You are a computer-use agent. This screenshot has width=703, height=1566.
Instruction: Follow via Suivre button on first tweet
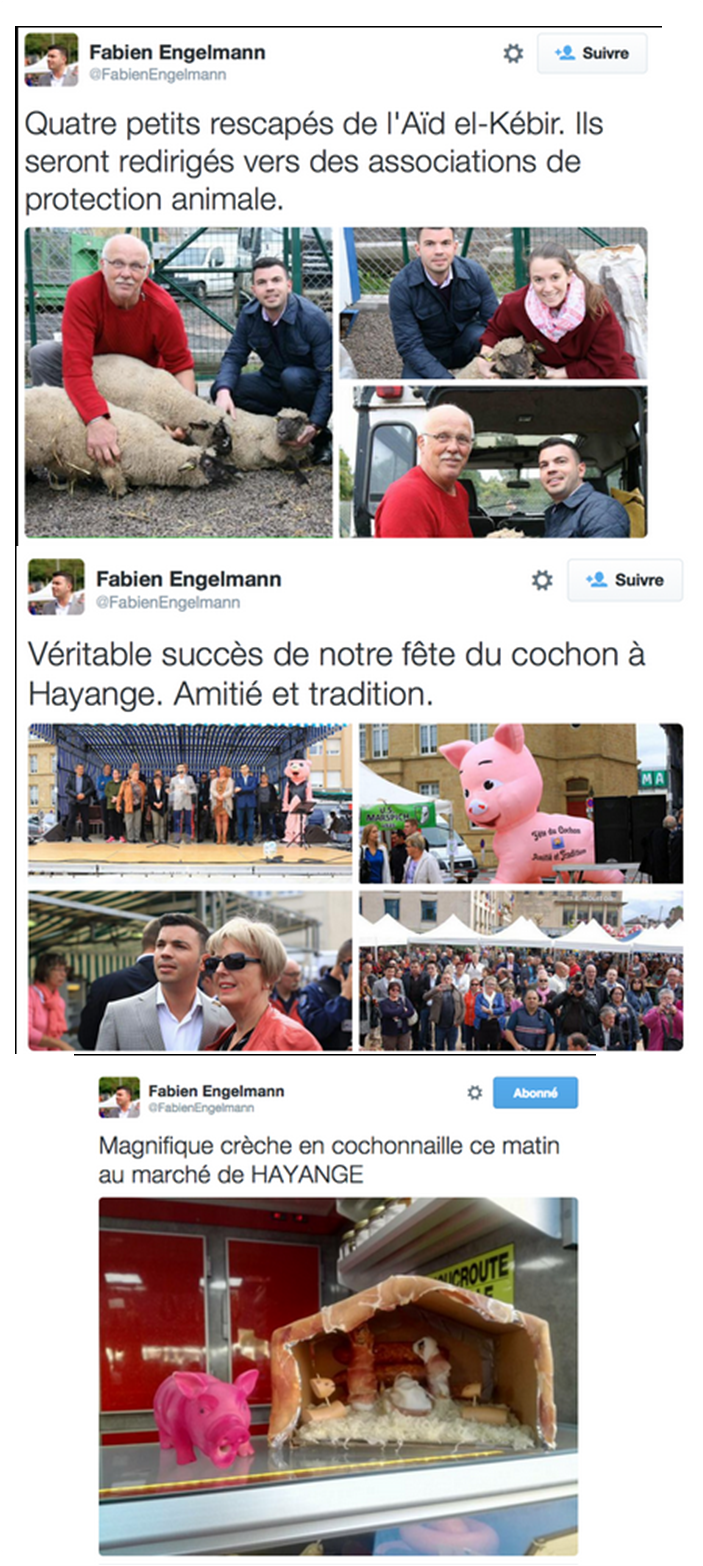pos(592,53)
